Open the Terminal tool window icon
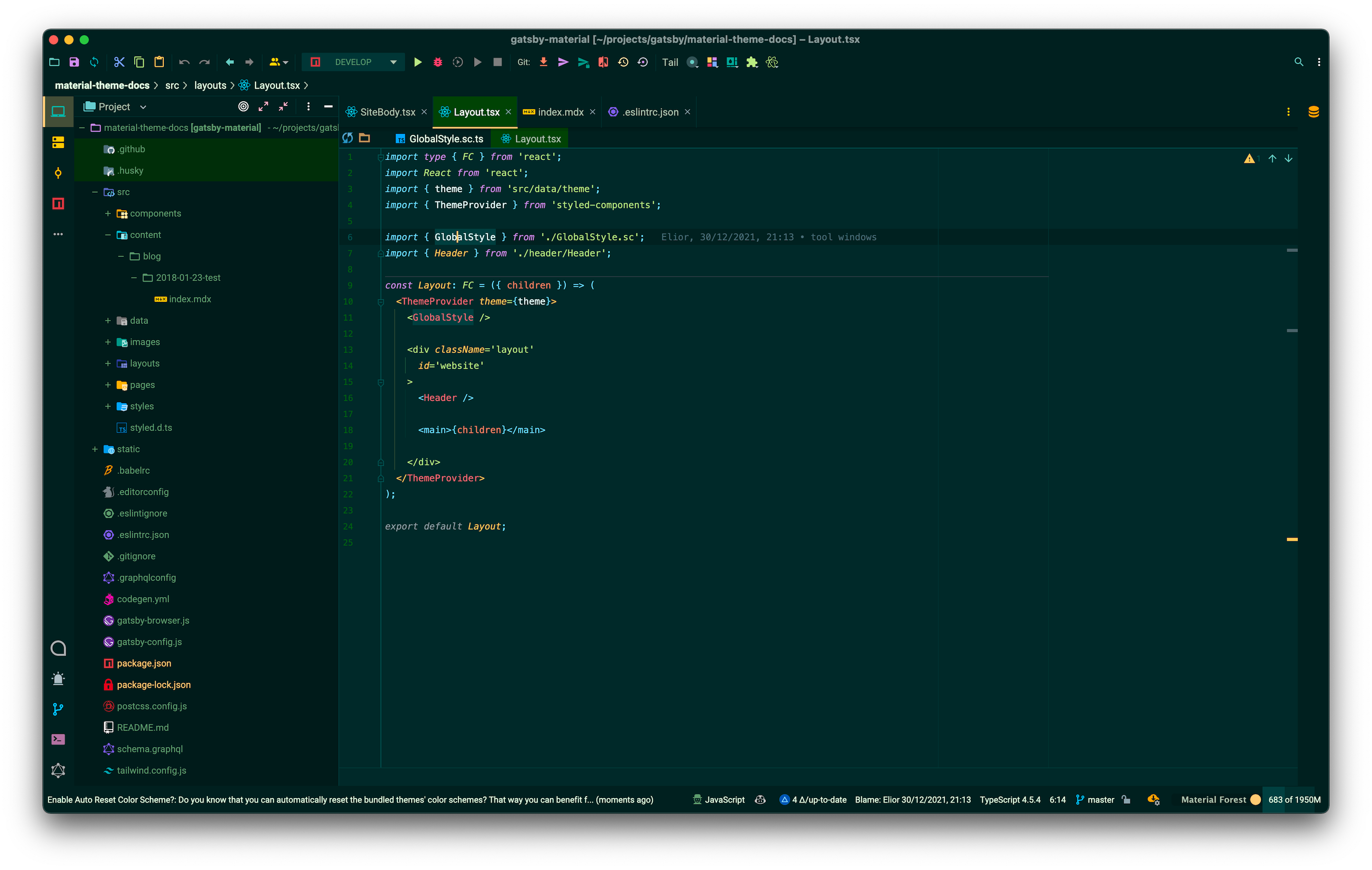The width and height of the screenshot is (1372, 870). (x=58, y=739)
